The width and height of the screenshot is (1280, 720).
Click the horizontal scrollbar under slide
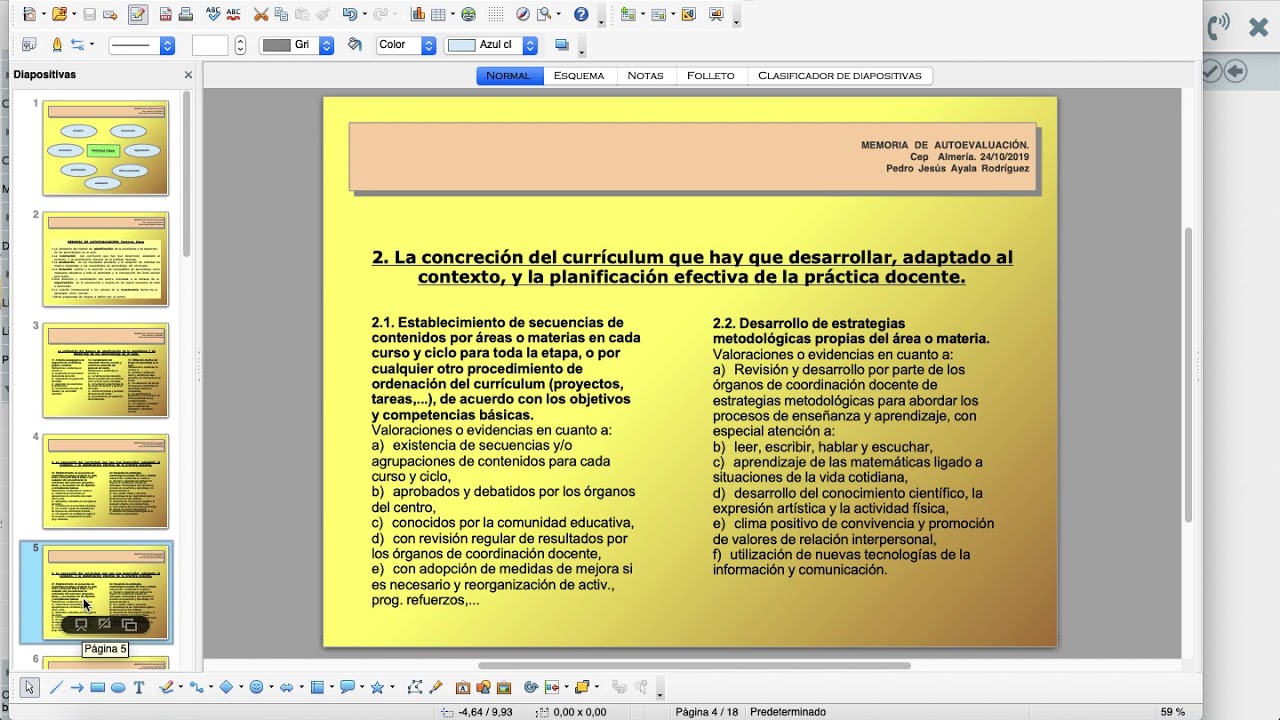coord(694,665)
